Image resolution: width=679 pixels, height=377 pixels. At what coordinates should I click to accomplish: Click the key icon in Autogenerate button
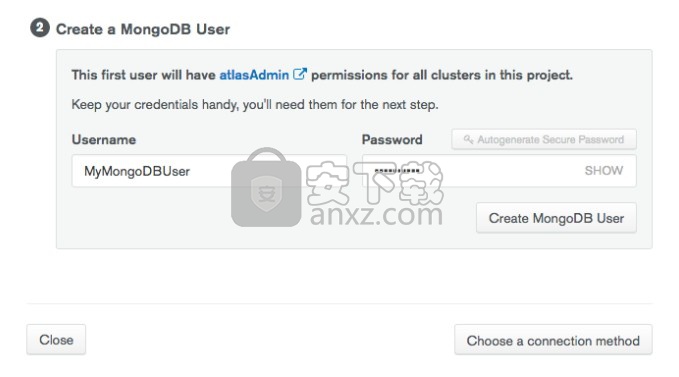pos(468,139)
